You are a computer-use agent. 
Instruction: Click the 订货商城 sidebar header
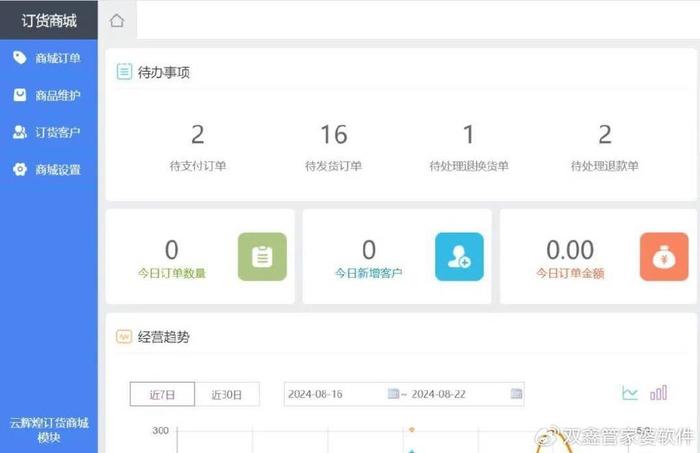click(x=49, y=20)
